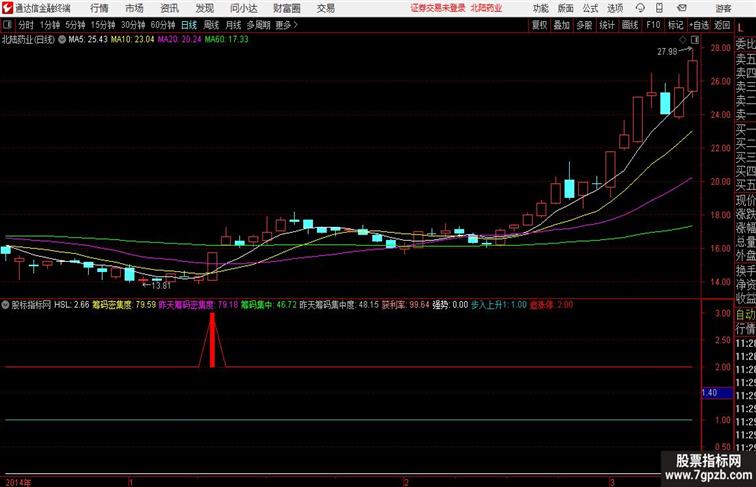Open the 行情 menu
Screen dimensions: 756x487
(99, 8)
